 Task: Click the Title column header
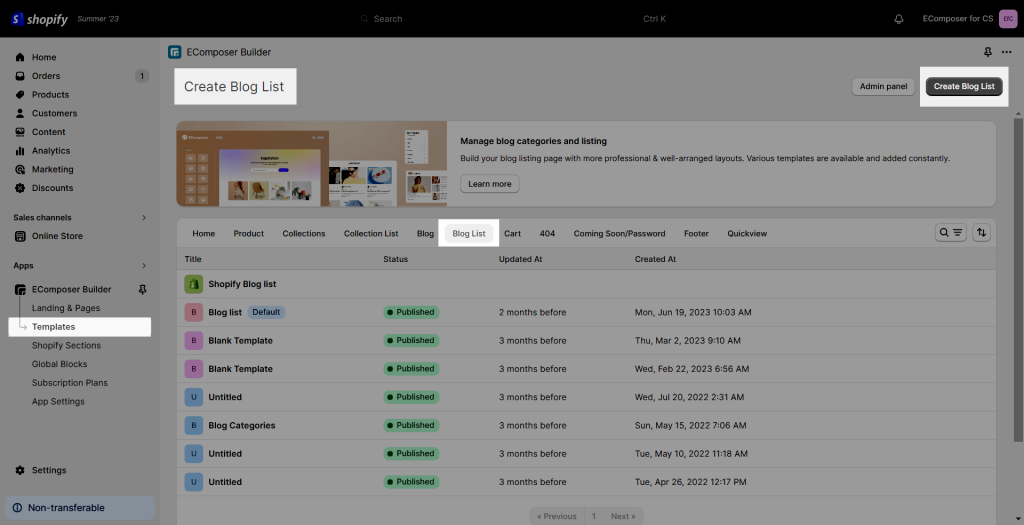point(193,259)
